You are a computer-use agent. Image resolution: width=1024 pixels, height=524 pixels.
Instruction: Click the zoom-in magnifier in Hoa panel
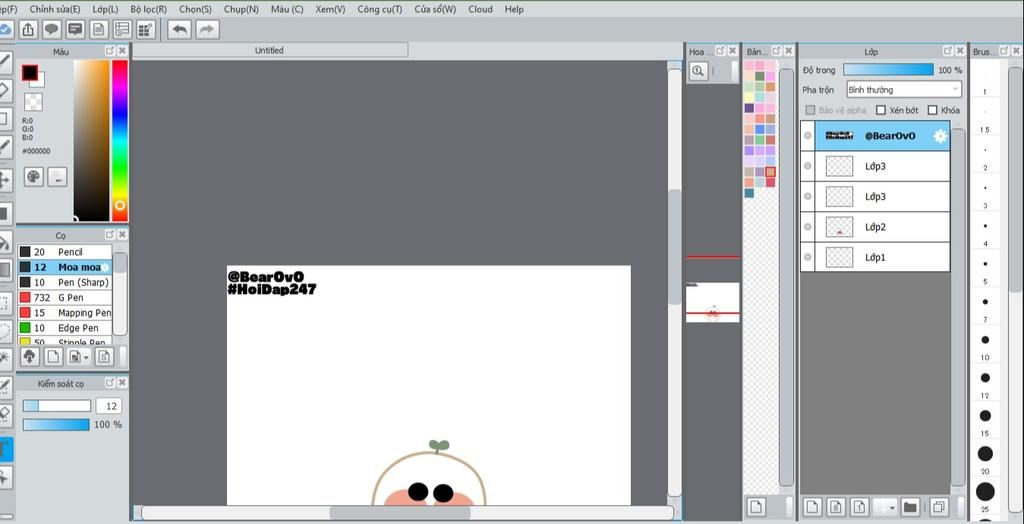pyautogui.click(x=698, y=71)
